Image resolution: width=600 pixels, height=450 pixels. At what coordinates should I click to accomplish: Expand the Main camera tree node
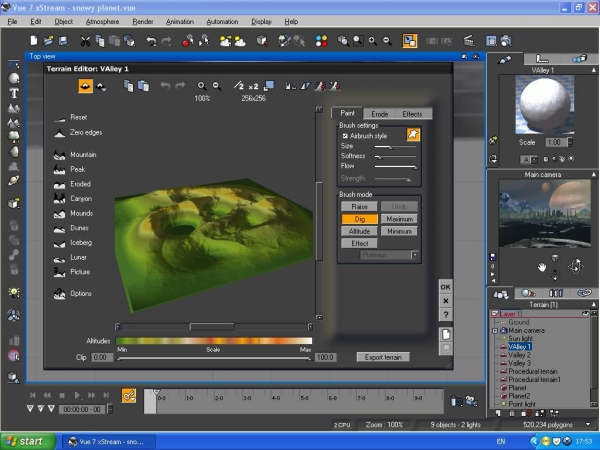[x=494, y=331]
